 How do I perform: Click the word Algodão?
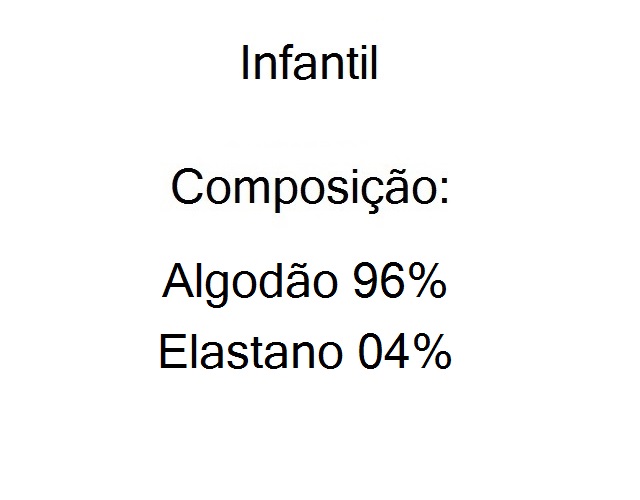[248, 285]
